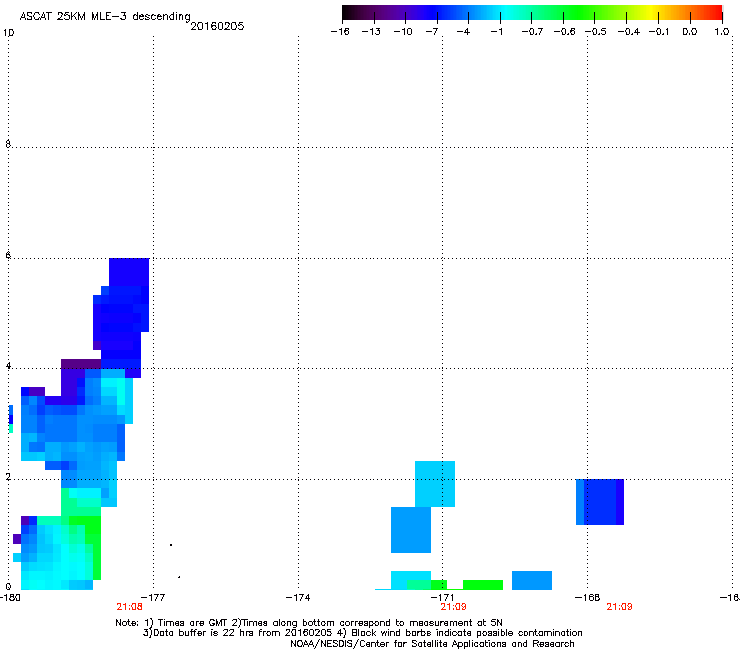
Task: Click the 'Times are GMT' note line
Action: pyautogui.click(x=309, y=623)
